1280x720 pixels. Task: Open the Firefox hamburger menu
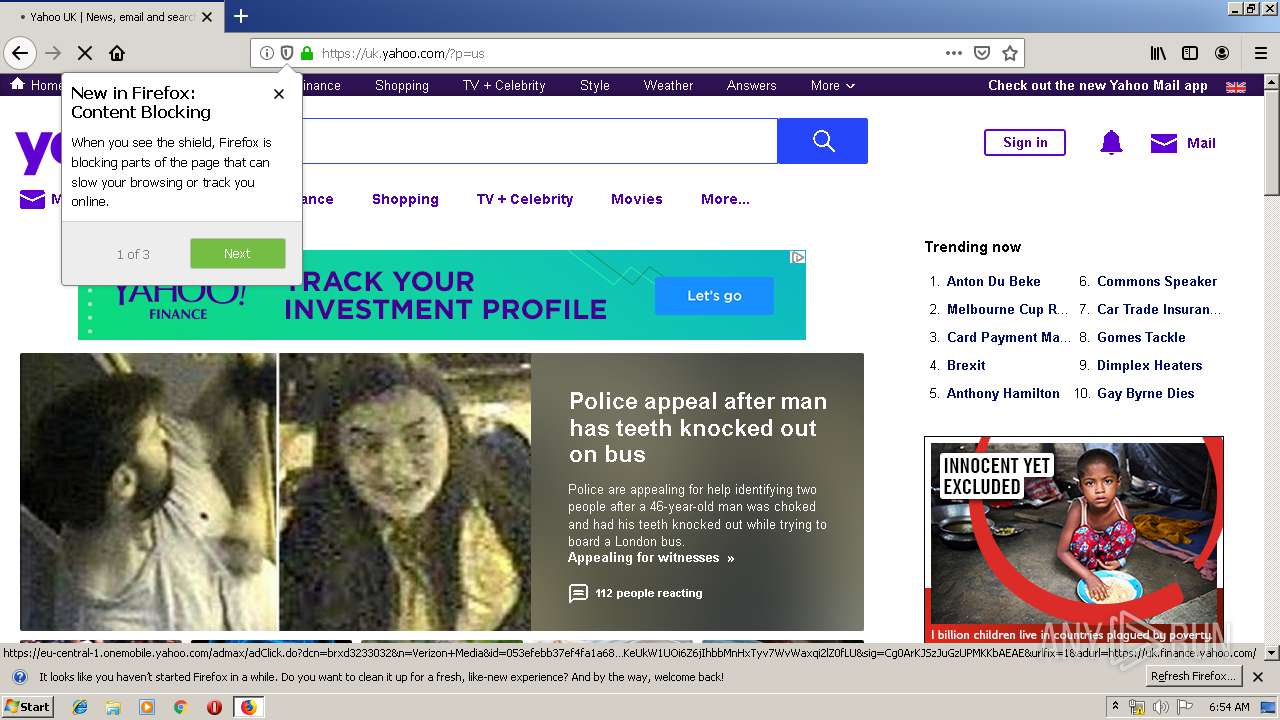(x=1261, y=53)
